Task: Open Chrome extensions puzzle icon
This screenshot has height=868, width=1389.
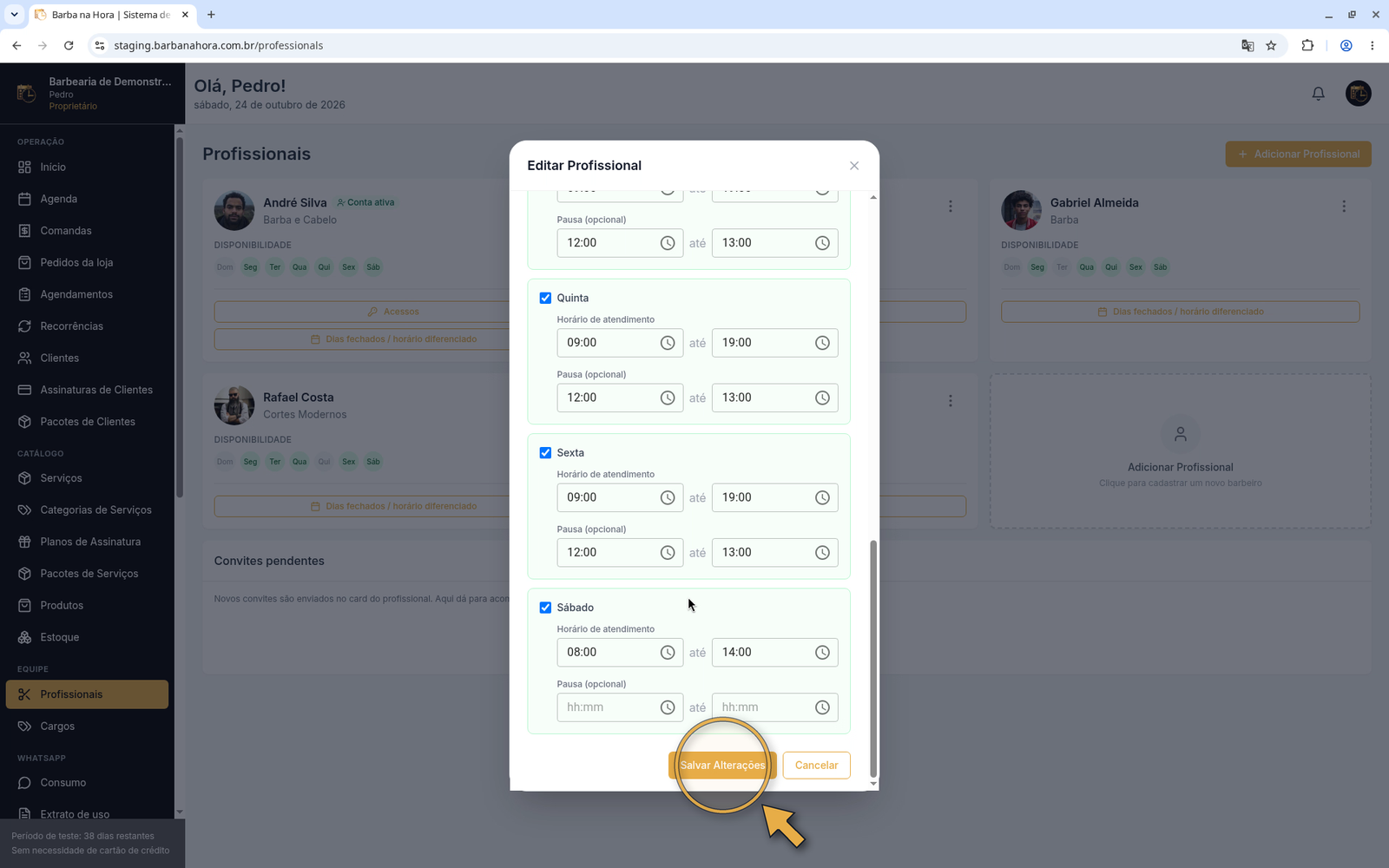Action: click(1307, 45)
